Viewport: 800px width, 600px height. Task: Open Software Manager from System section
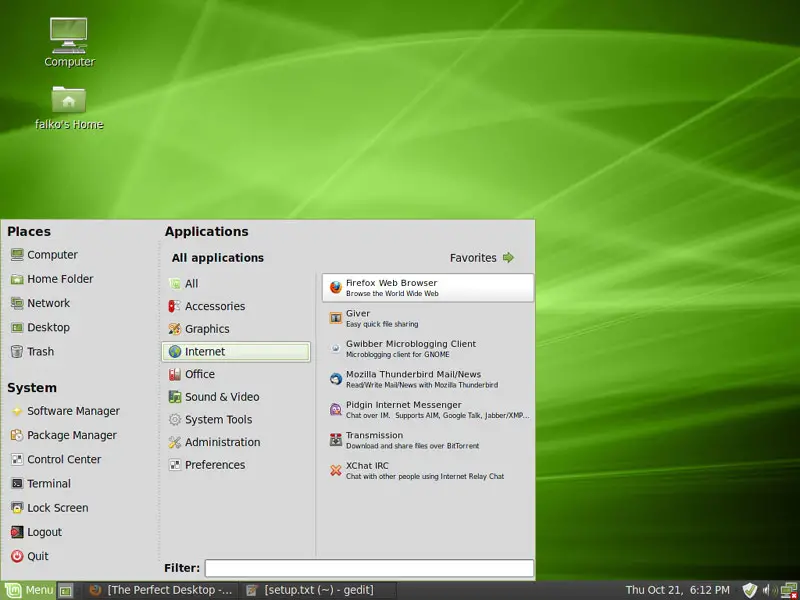click(x=73, y=411)
